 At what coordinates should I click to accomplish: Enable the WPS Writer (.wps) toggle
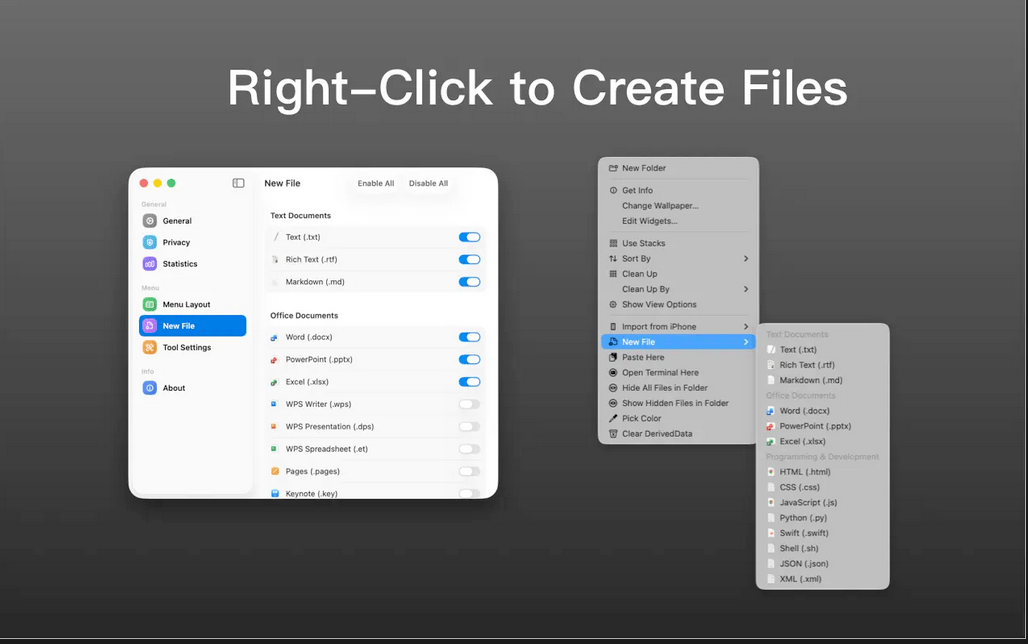pyautogui.click(x=469, y=405)
